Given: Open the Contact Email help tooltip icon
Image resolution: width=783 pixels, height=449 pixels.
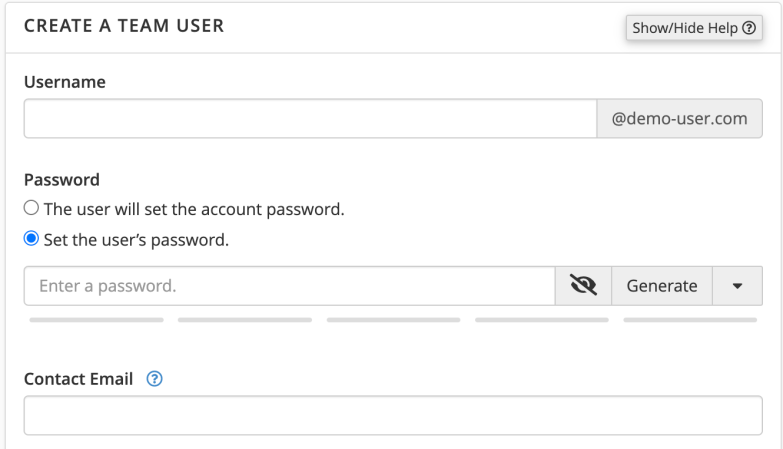Looking at the screenshot, I should point(154,379).
